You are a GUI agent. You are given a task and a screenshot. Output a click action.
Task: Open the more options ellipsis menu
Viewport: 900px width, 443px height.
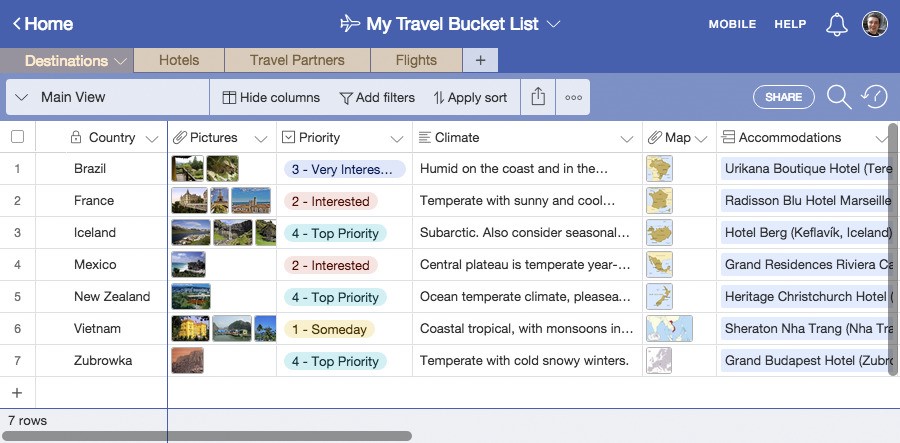click(x=573, y=98)
